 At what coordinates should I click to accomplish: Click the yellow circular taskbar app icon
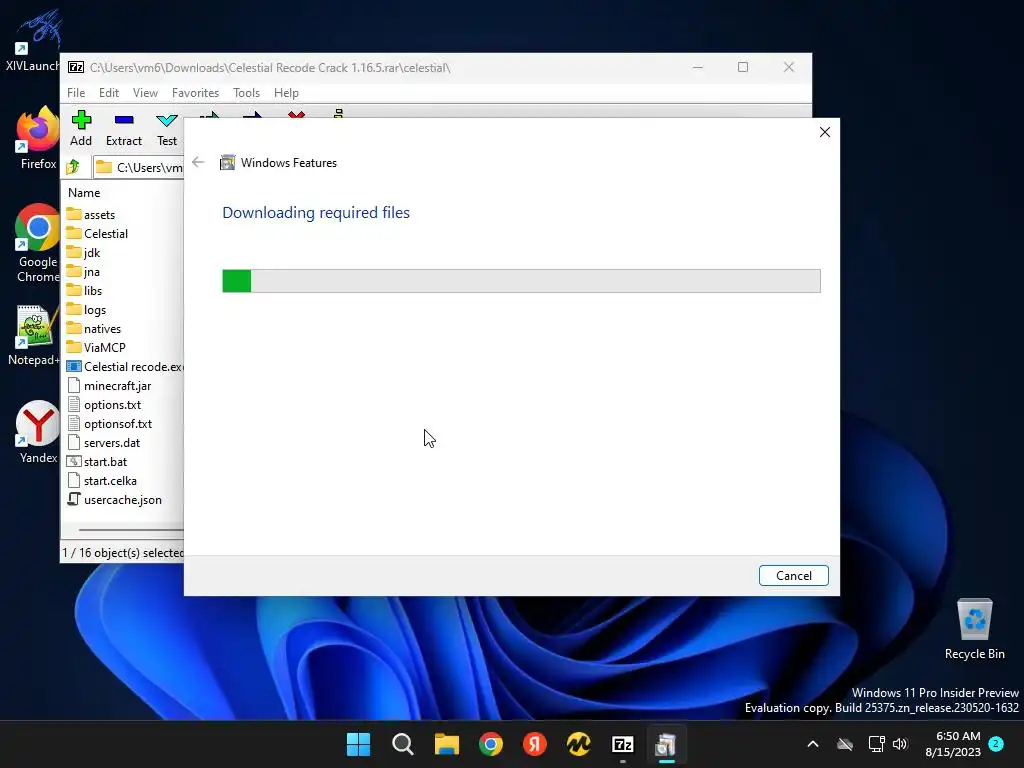(x=579, y=744)
